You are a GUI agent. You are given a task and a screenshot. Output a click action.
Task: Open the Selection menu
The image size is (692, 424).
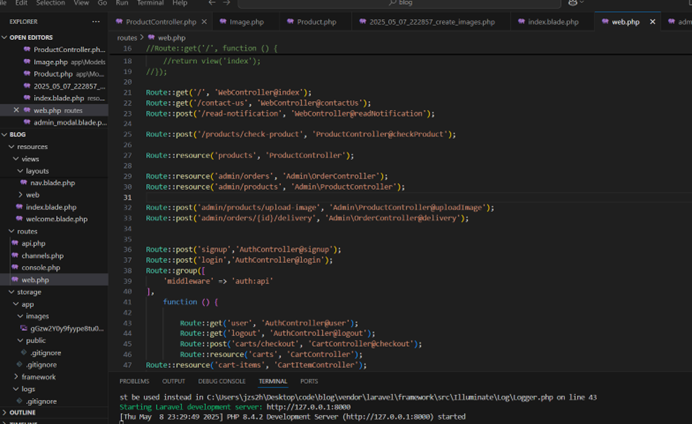click(x=50, y=3)
